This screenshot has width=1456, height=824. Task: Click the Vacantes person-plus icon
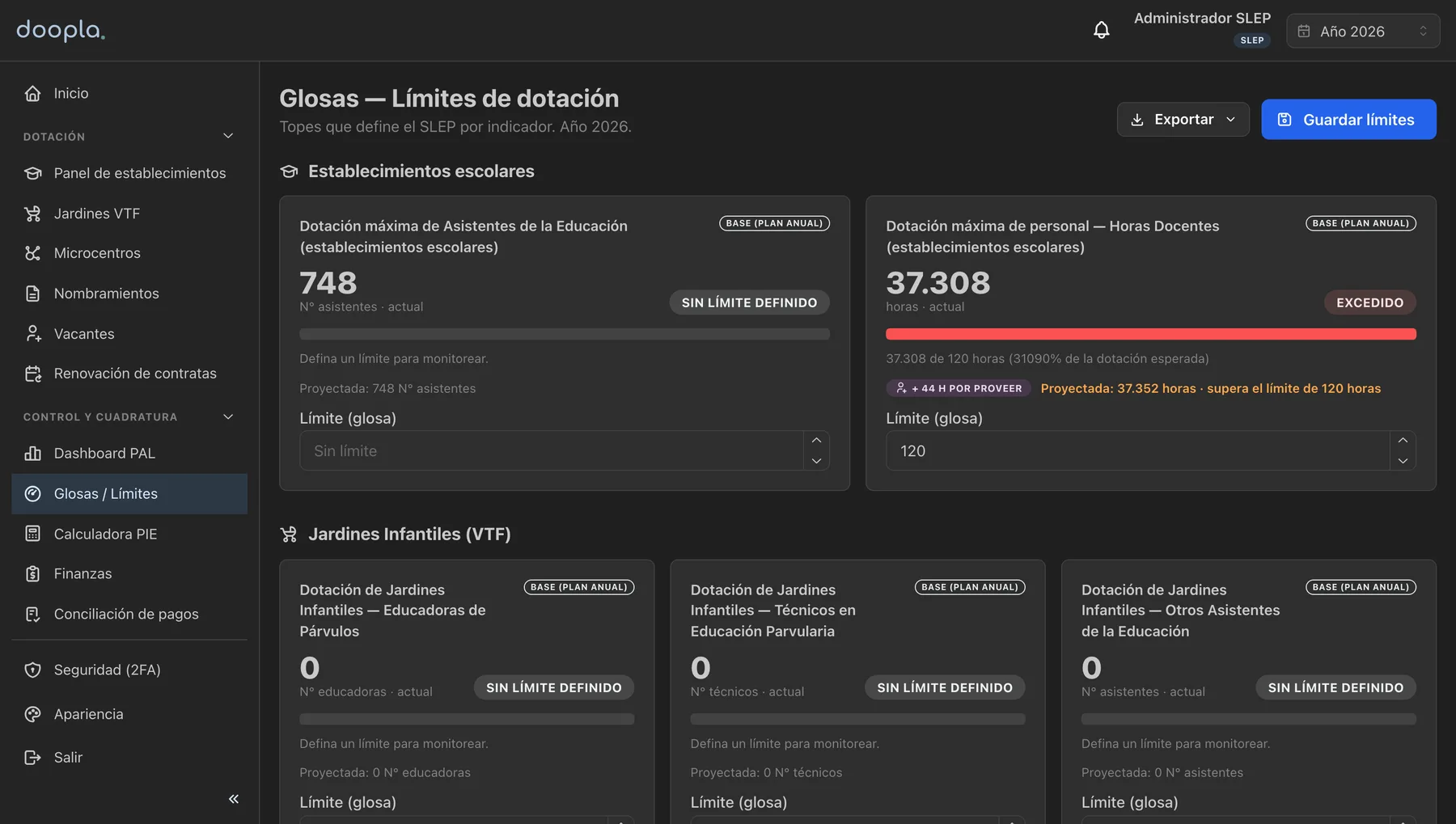click(x=32, y=333)
